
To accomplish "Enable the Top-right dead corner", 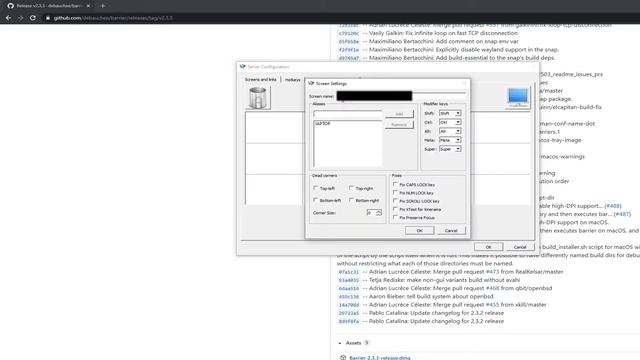I will click(351, 188).
